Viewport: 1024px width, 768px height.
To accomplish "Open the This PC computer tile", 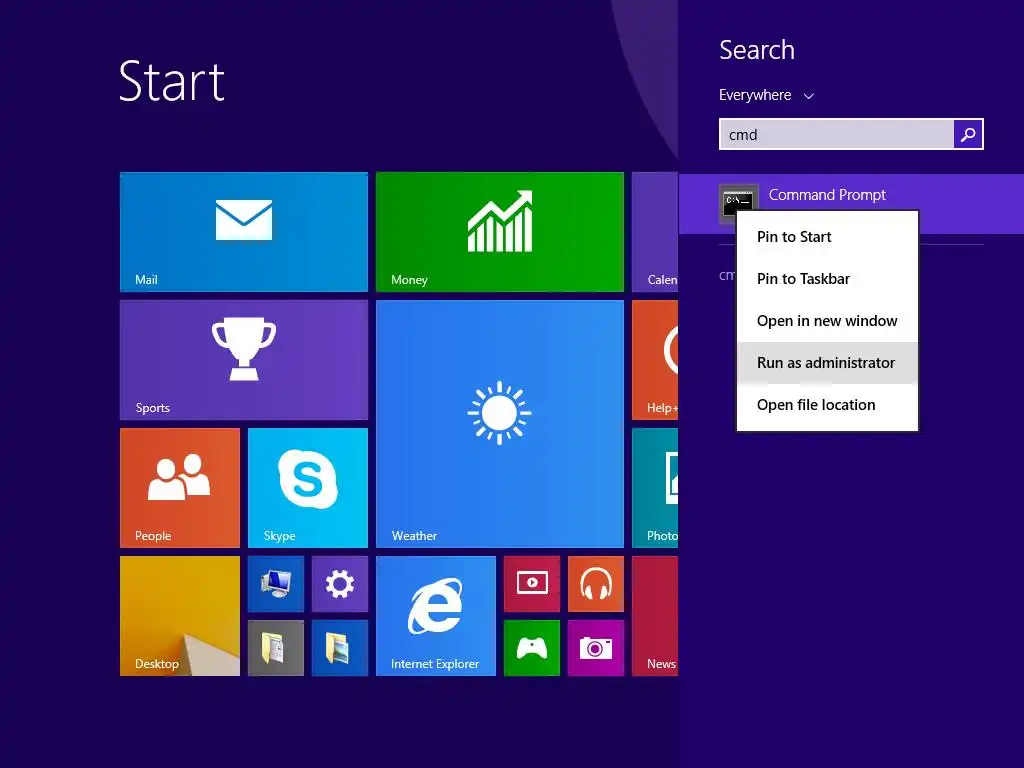I will point(276,584).
